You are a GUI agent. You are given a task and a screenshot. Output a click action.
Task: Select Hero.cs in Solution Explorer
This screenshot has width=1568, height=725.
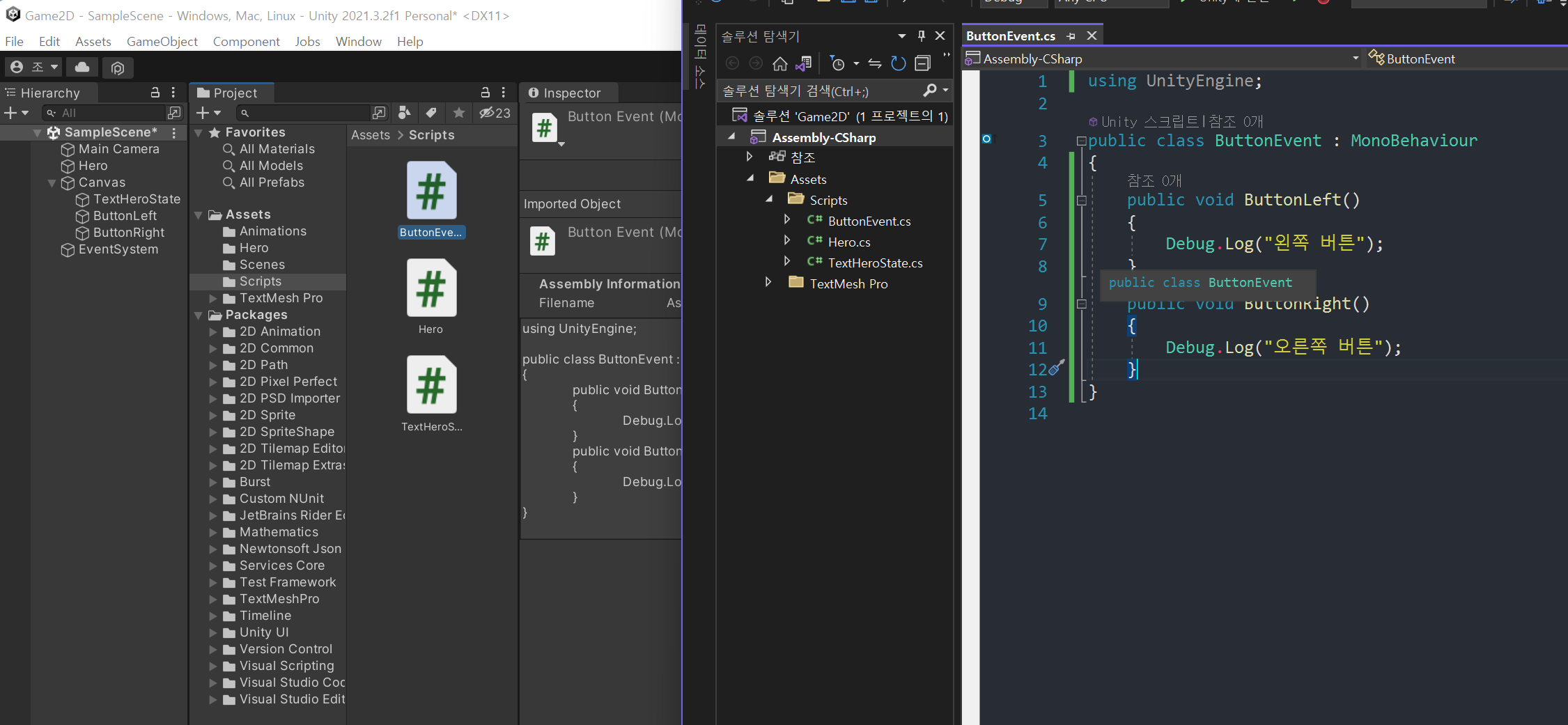click(849, 242)
